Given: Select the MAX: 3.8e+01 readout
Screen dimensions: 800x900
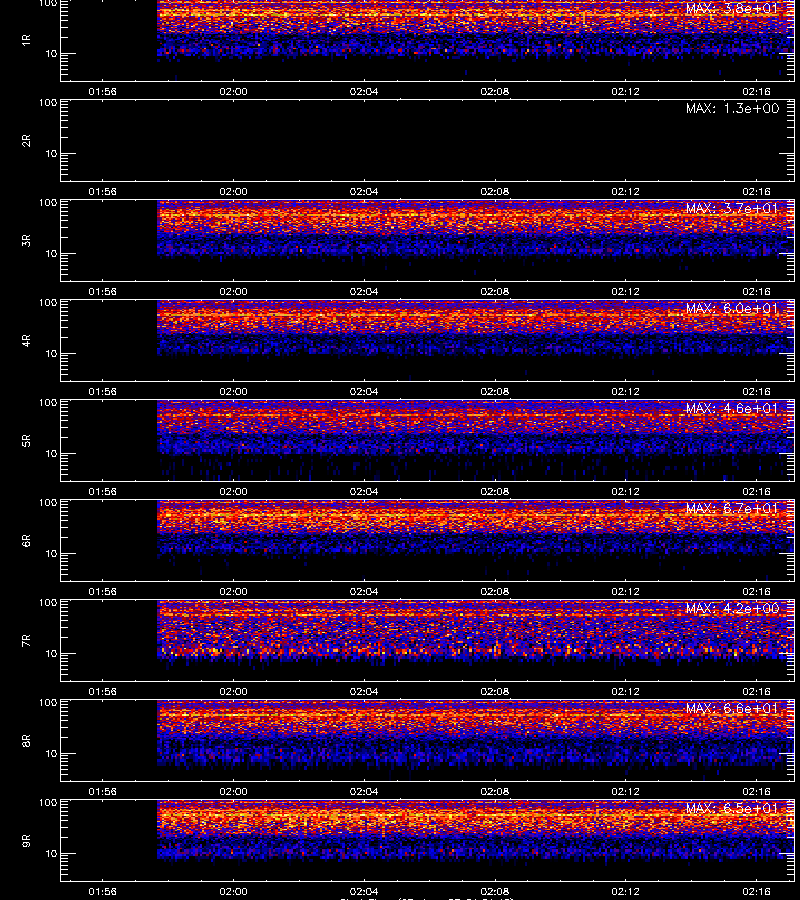Looking at the screenshot, I should [732, 9].
